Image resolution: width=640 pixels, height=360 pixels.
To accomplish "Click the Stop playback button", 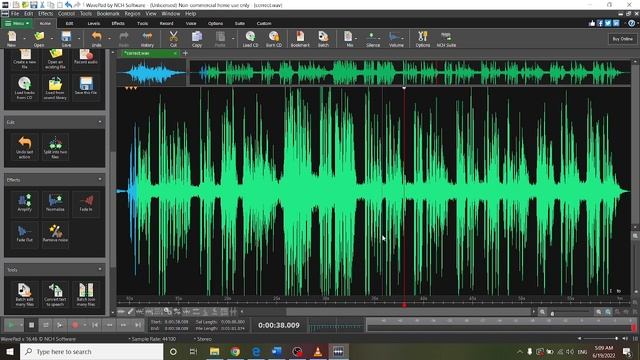I will (x=31, y=325).
